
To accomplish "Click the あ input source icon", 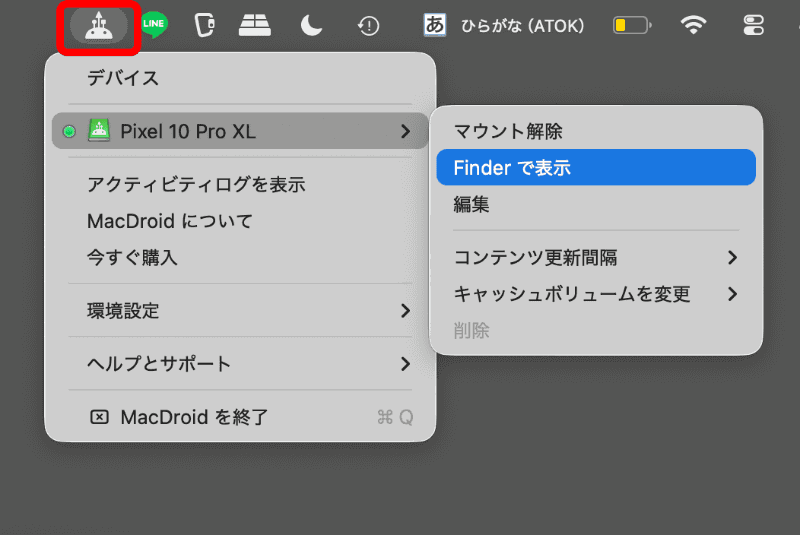I will click(x=435, y=25).
